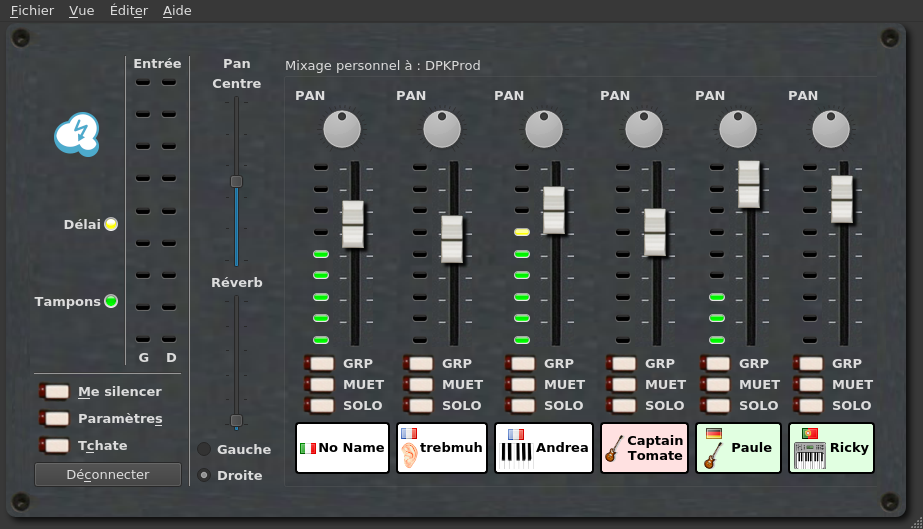Screen dimensions: 923x529
Task: Click the ear icon on trebmuh tag
Action: coord(410,455)
